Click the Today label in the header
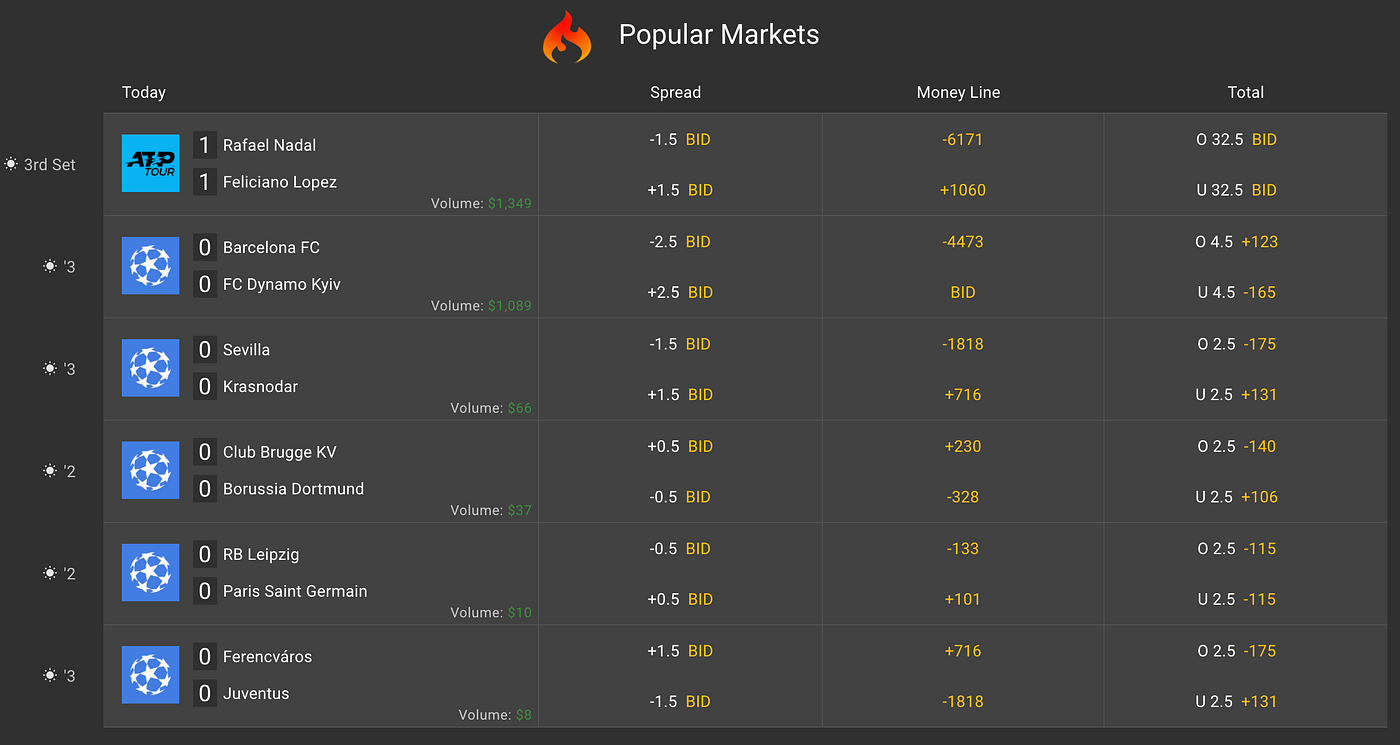This screenshot has height=745, width=1400. pos(143,92)
